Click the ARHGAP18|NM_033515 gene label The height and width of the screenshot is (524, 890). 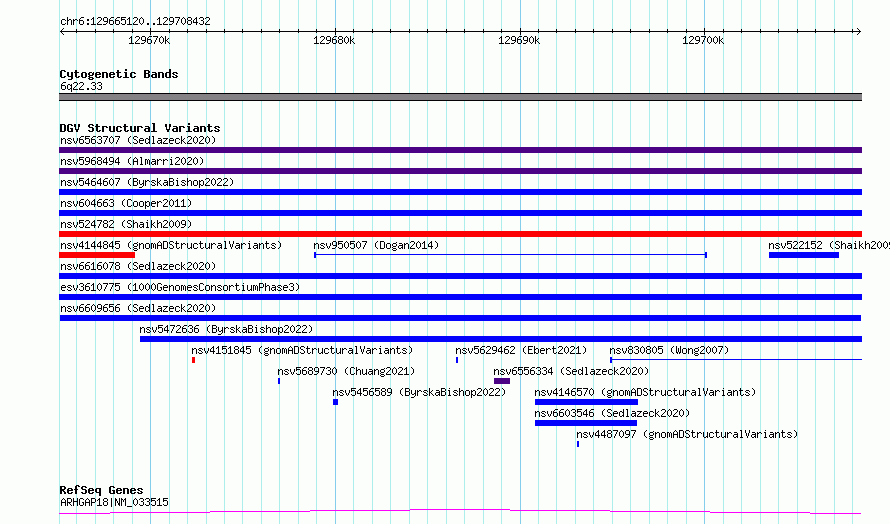point(114,502)
